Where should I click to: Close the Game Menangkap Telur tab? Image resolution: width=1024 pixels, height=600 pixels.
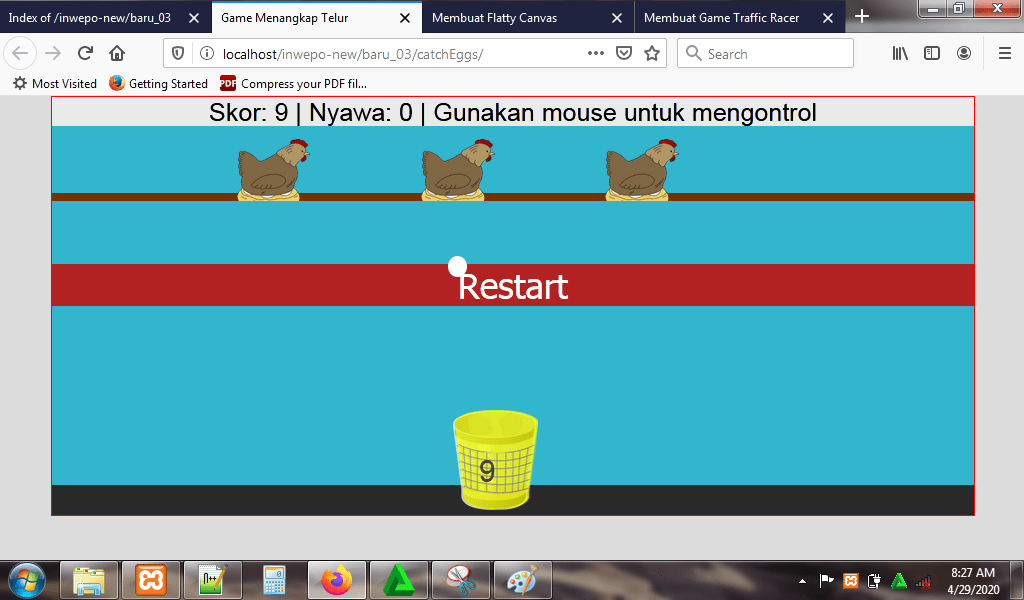[405, 18]
